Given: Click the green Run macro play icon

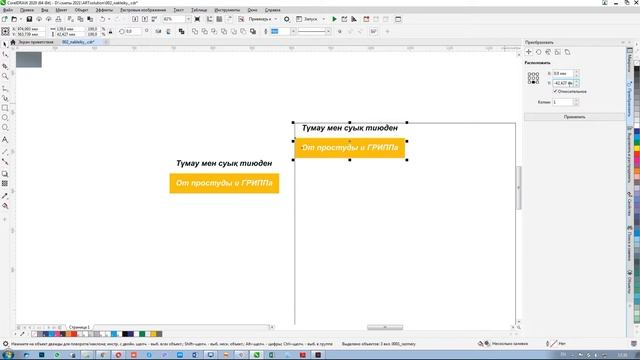Looking at the screenshot, I should point(334,19).
